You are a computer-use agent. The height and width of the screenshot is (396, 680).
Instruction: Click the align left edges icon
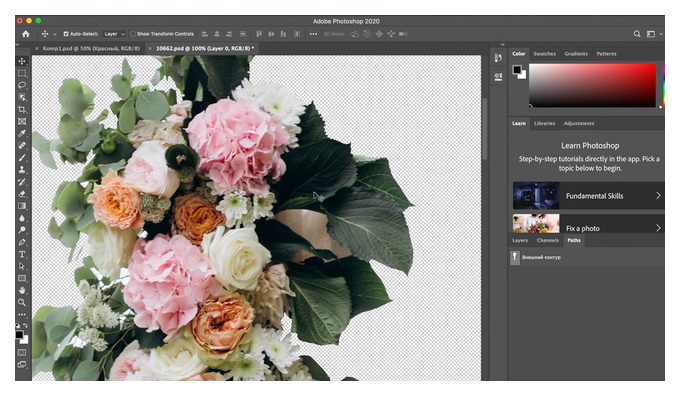pyautogui.click(x=205, y=34)
